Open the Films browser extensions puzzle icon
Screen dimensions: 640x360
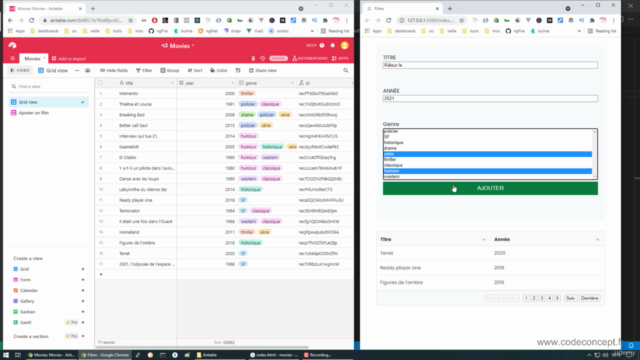592,20
